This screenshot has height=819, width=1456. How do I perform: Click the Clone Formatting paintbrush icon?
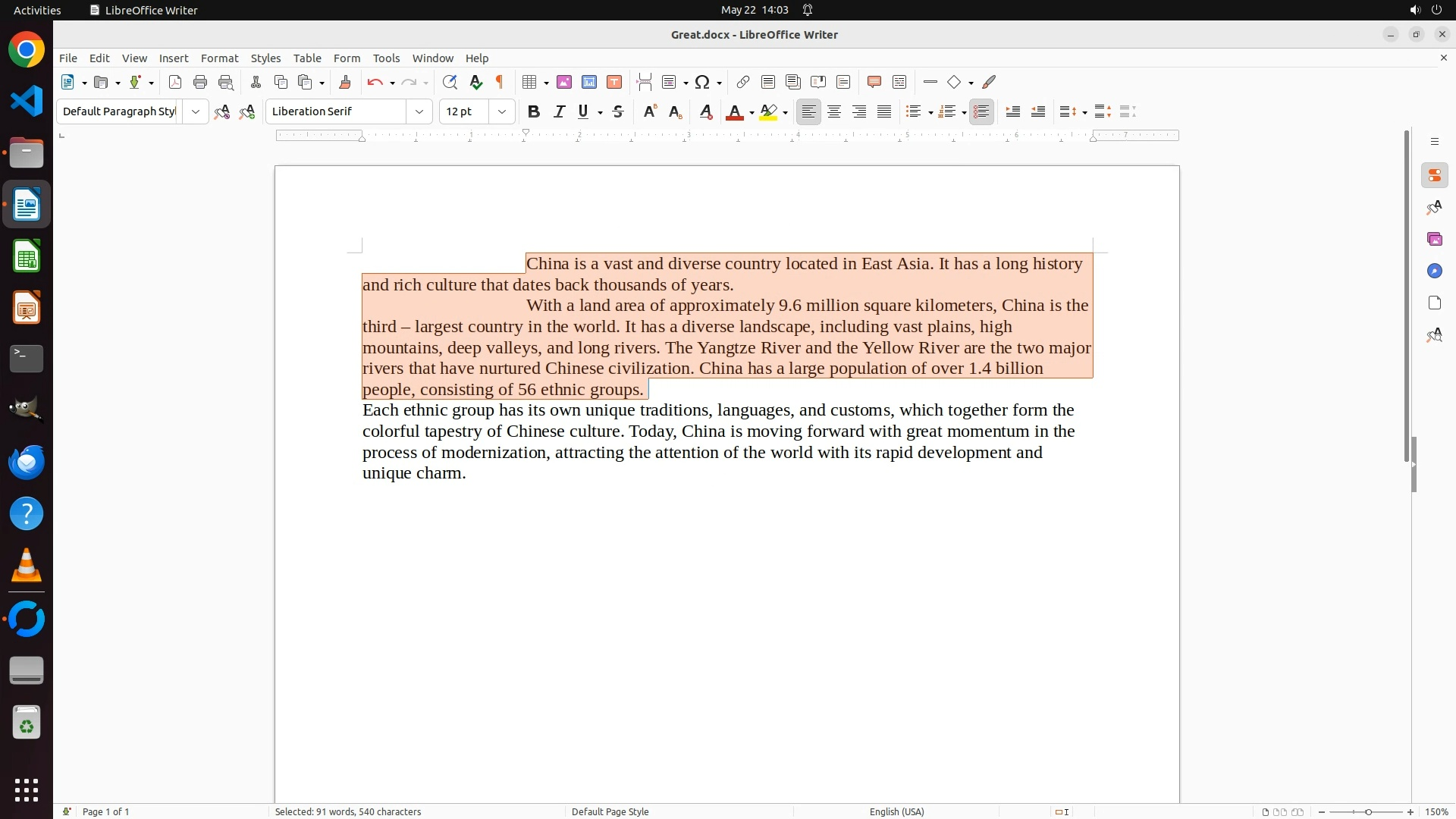345,83
